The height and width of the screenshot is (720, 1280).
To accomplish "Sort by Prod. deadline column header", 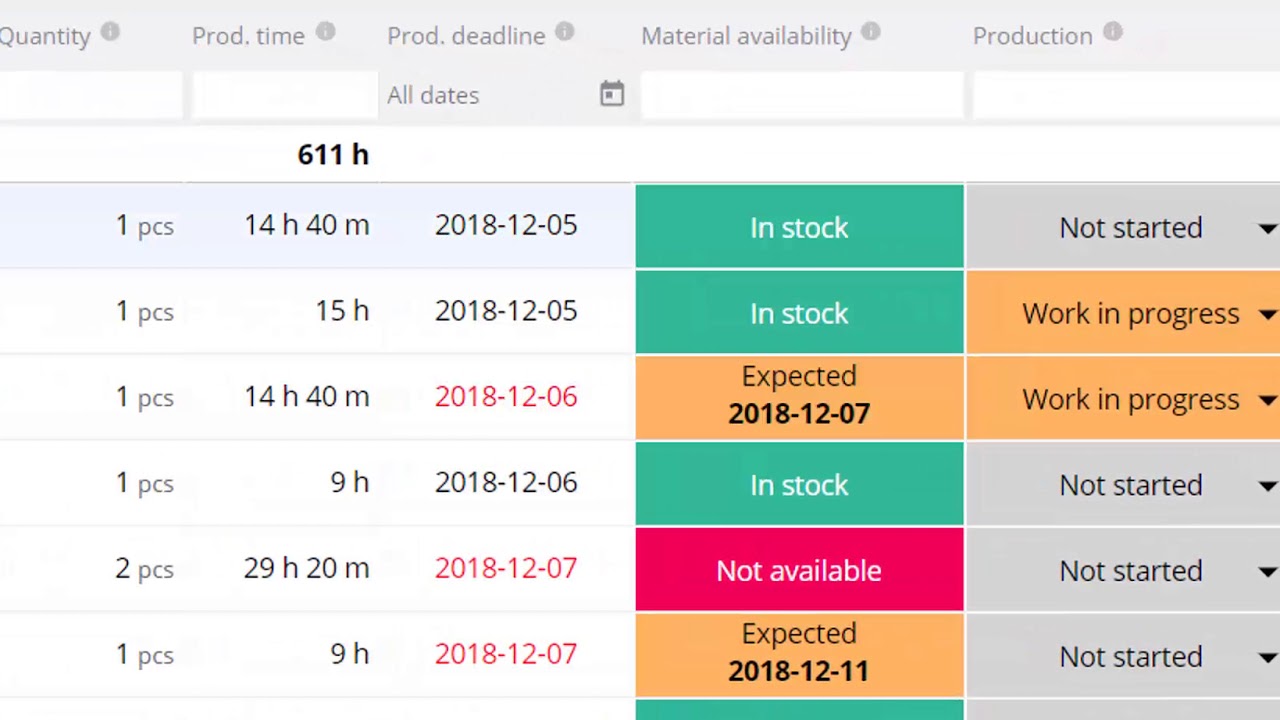I will pyautogui.click(x=466, y=36).
